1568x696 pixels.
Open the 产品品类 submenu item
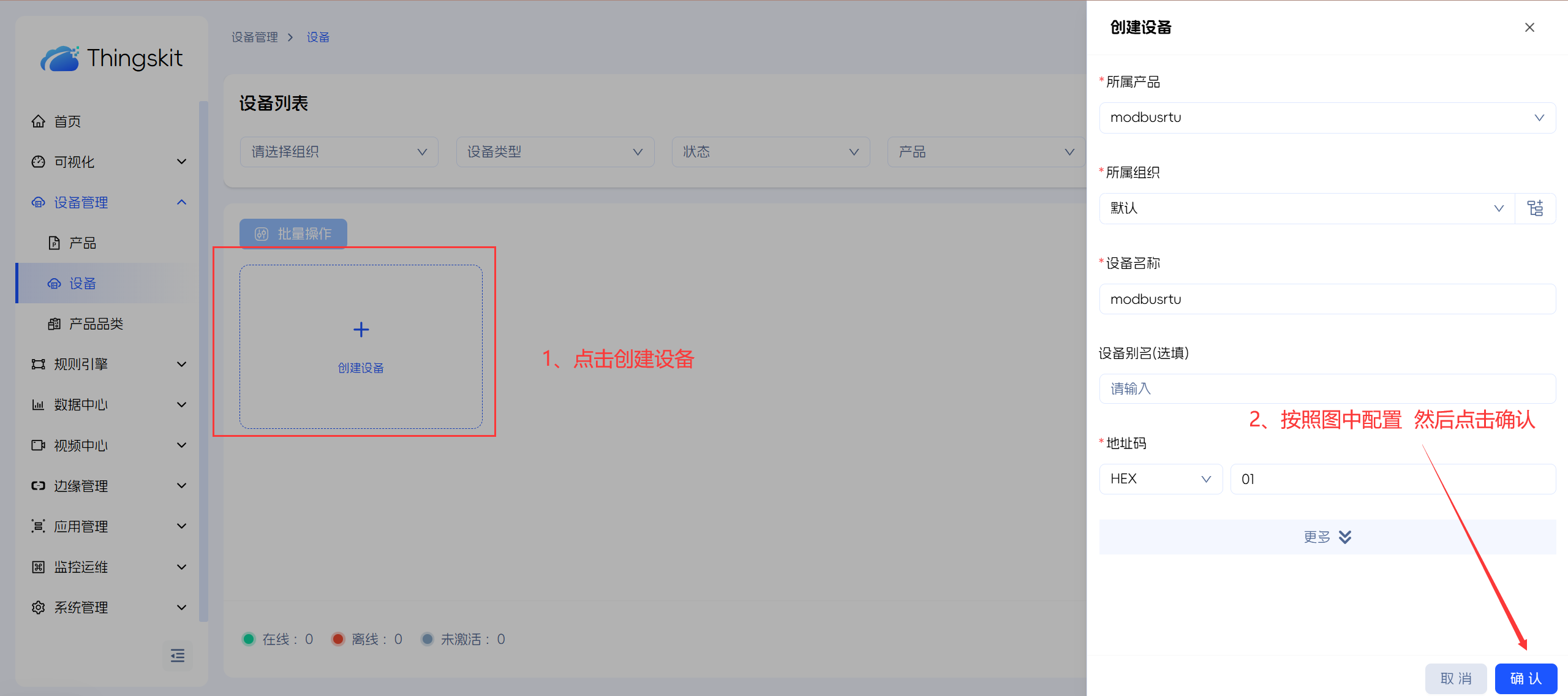(x=96, y=324)
